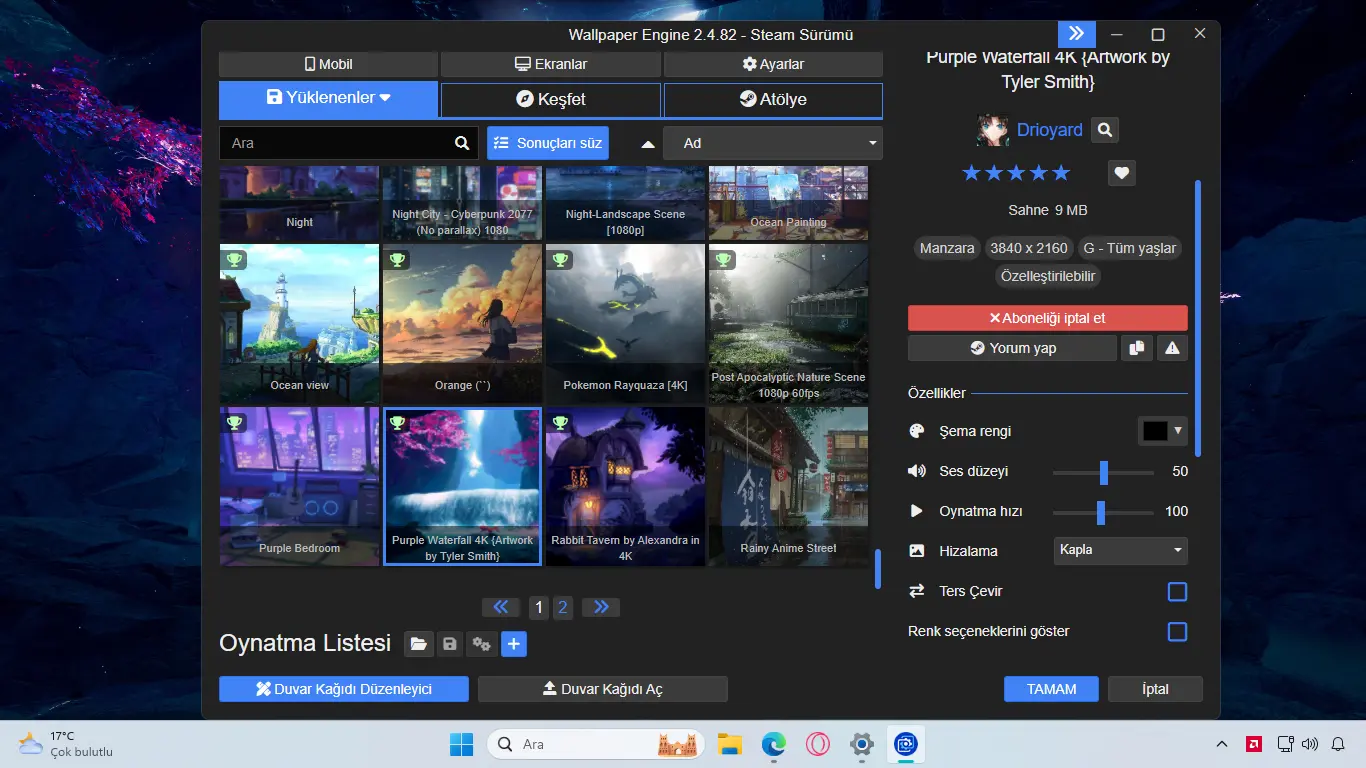Open Hizalama Kapla dropdown

(x=1121, y=550)
